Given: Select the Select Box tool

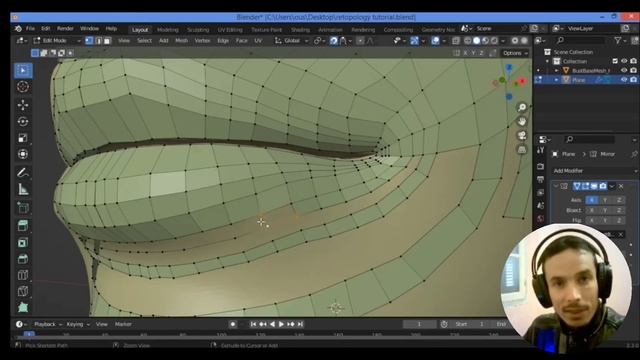Looking at the screenshot, I should tap(23, 71).
